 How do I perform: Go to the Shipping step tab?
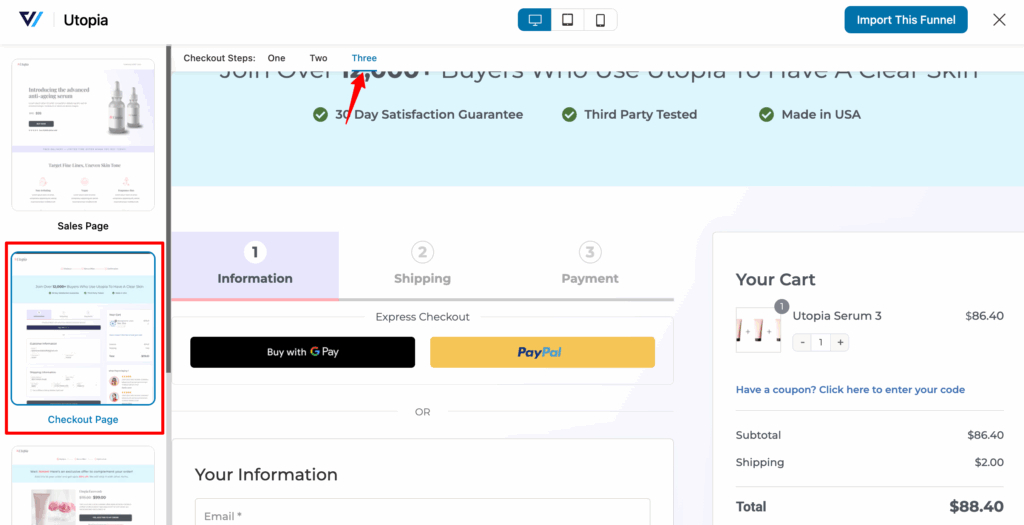pos(423,265)
